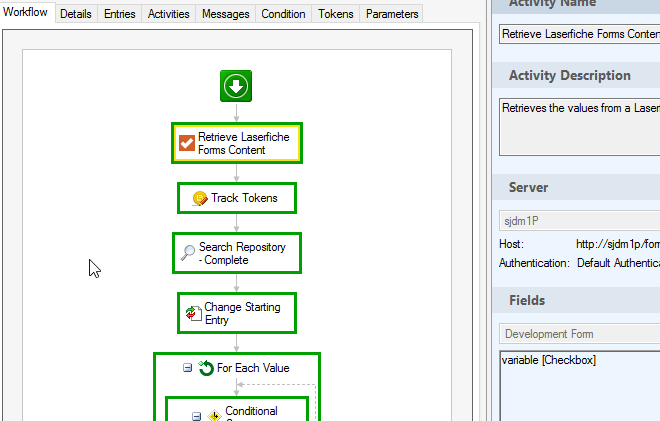Select variable [Checkbox] in the Fields list

tap(548, 360)
